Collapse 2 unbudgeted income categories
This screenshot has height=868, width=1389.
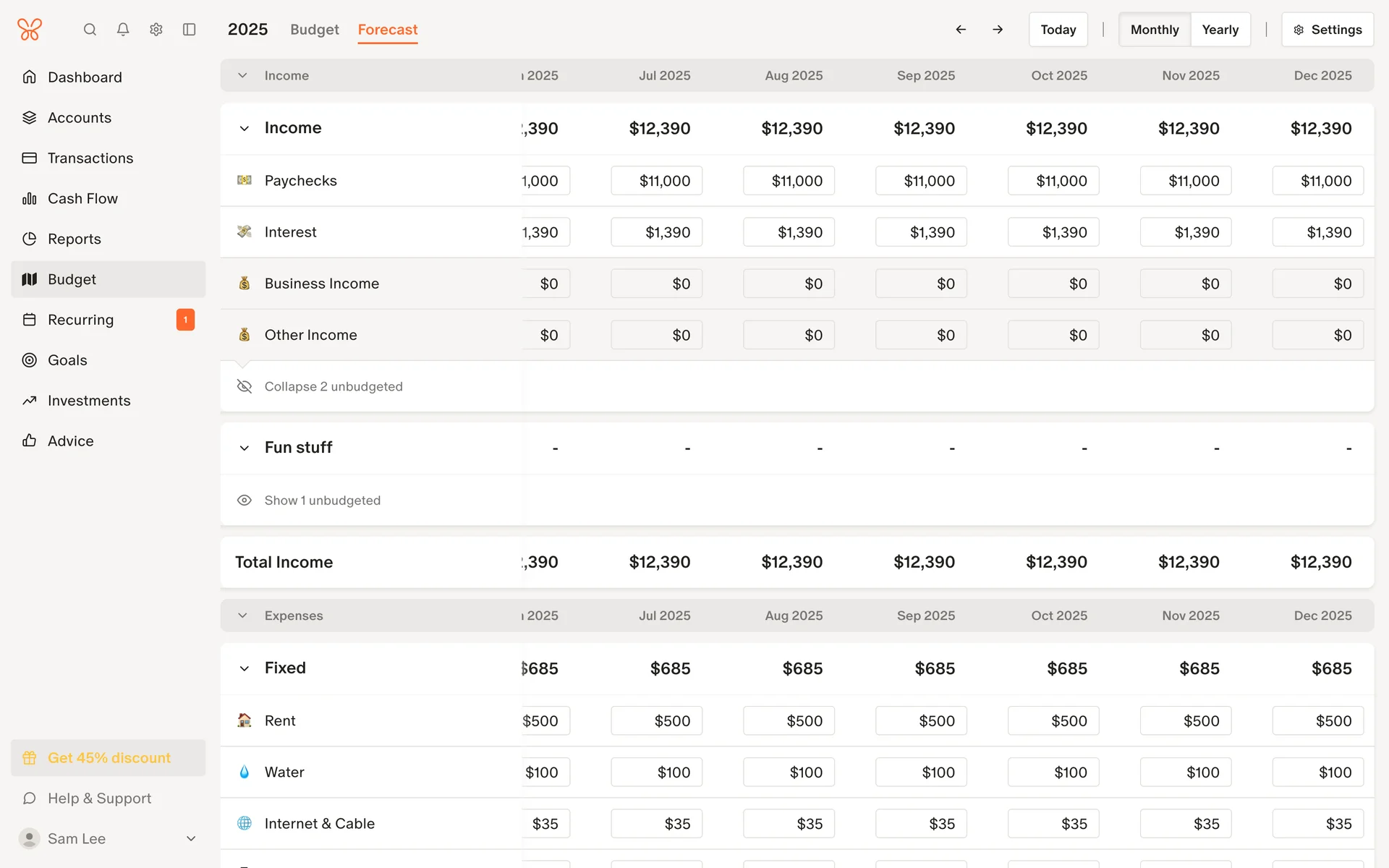[x=333, y=386]
